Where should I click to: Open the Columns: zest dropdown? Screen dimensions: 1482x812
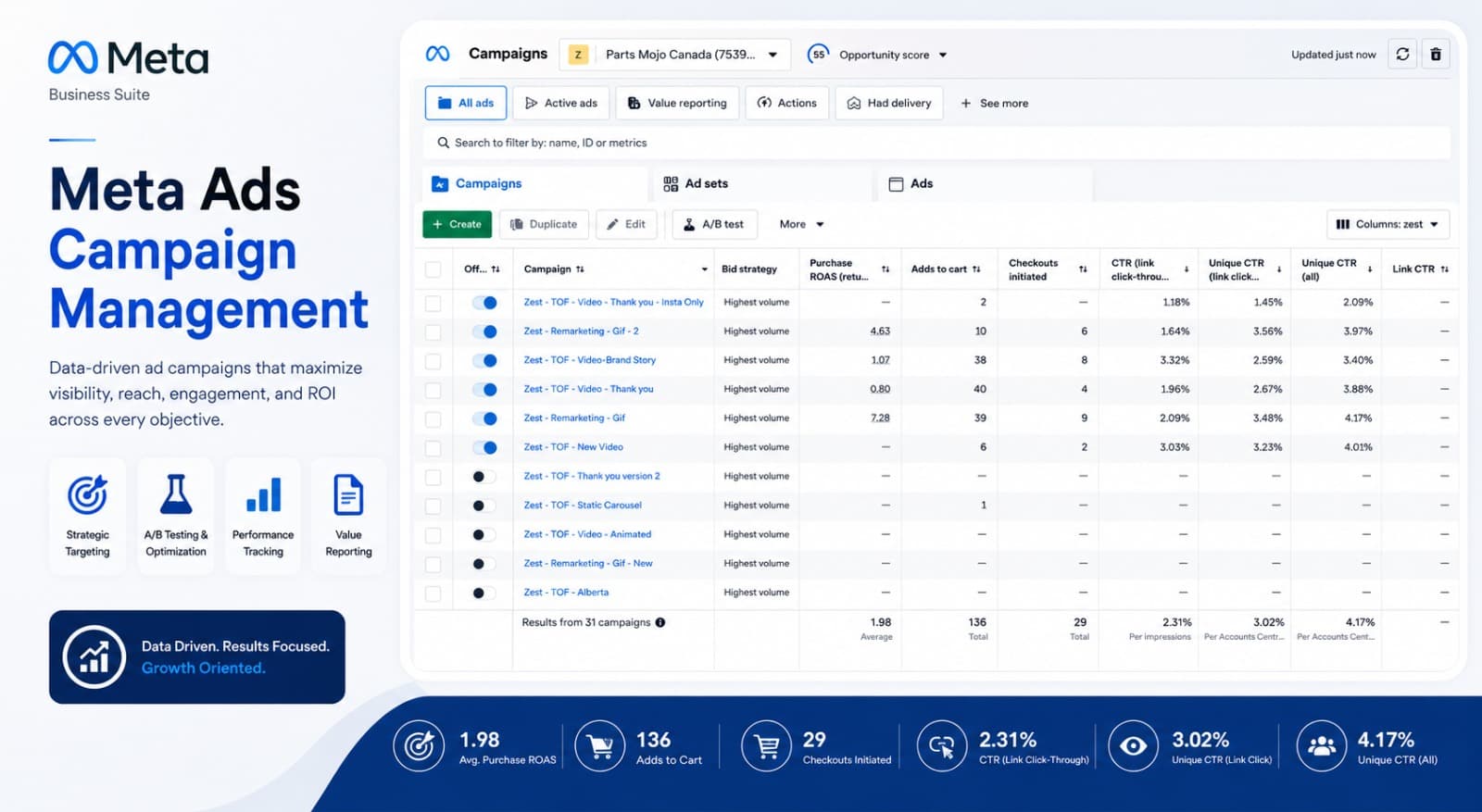(x=1388, y=224)
